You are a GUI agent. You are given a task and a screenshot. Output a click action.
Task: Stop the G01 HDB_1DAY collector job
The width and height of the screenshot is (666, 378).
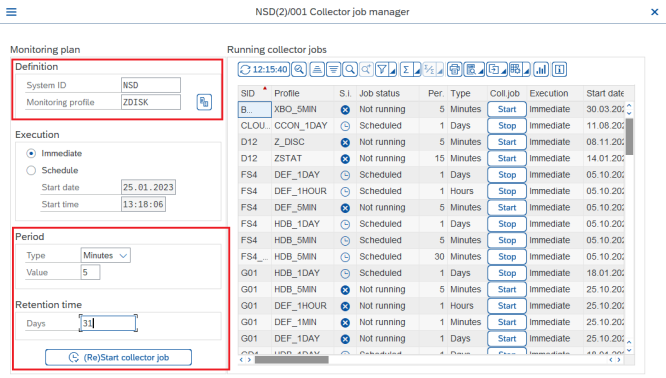[x=507, y=273]
